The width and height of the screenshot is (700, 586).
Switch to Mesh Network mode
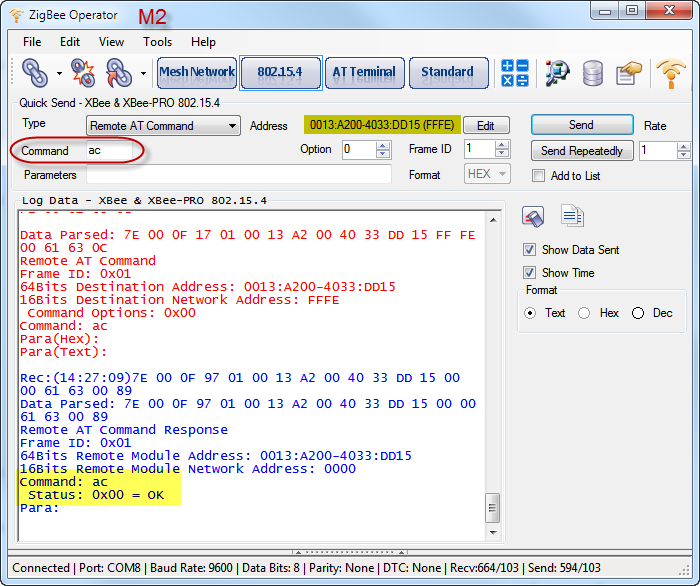pos(197,72)
